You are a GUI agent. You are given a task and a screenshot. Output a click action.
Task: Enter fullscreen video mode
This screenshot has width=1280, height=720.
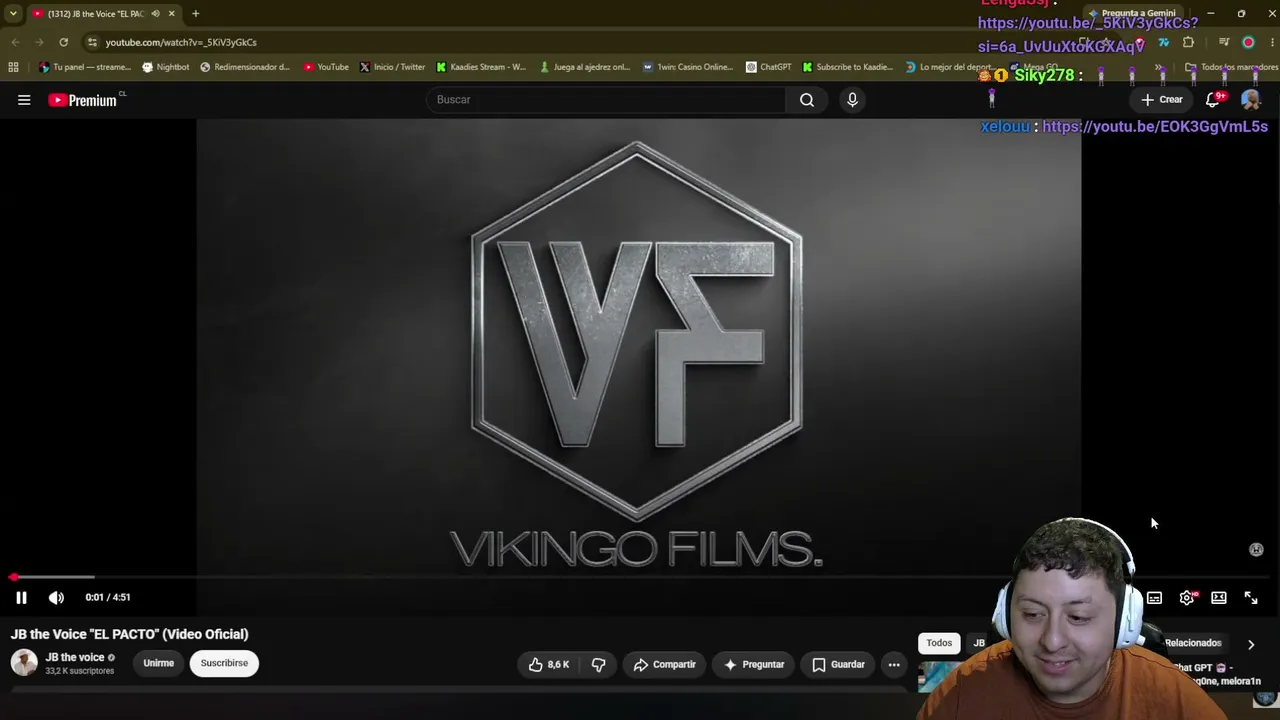[x=1251, y=598]
